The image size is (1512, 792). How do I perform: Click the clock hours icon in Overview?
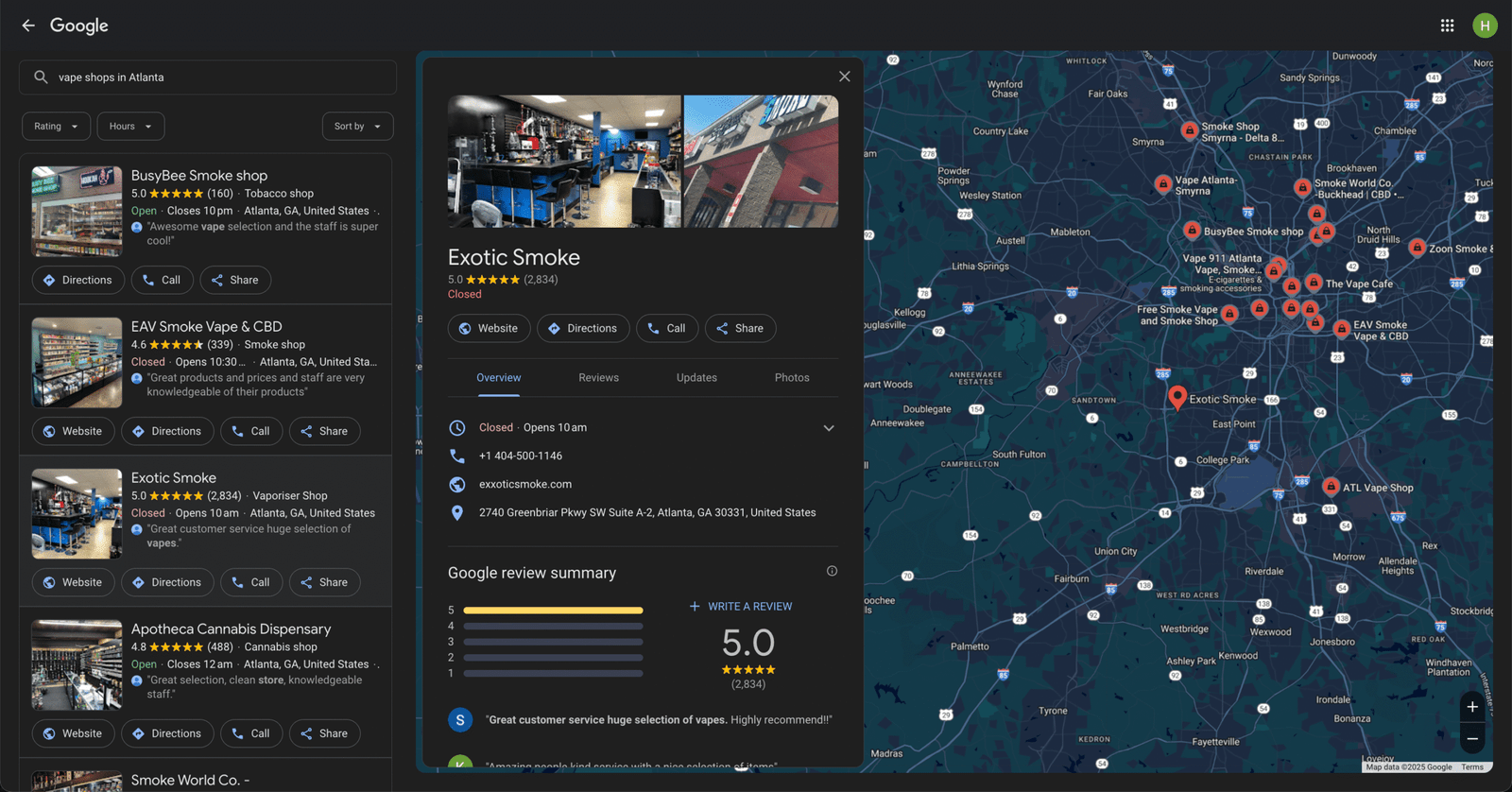457,428
